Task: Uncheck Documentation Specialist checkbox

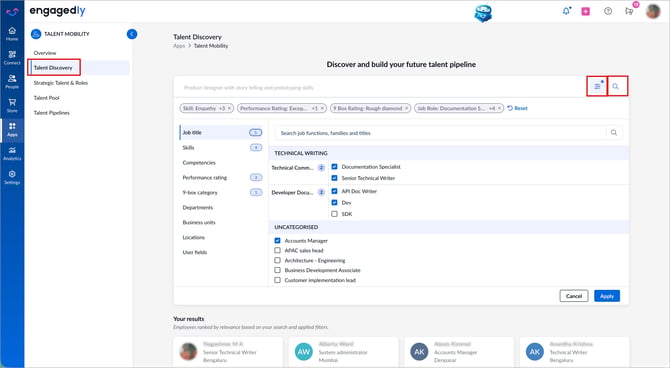Action: click(x=335, y=167)
